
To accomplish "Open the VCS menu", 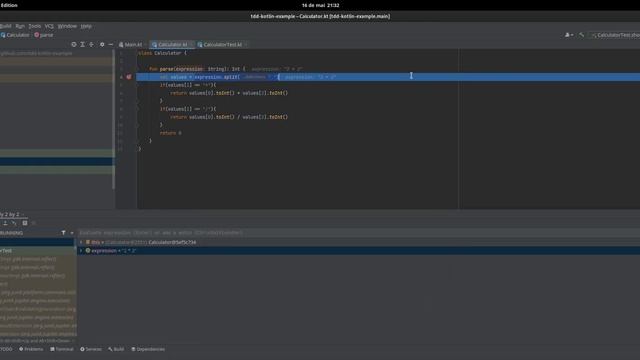I will point(49,26).
